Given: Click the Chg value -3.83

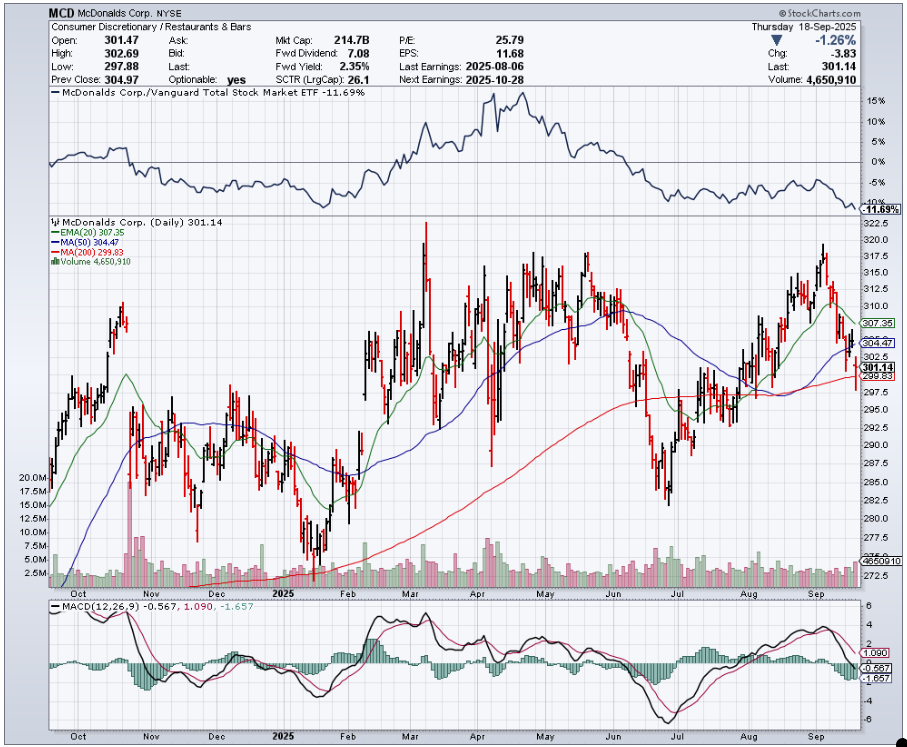Looking at the screenshot, I should 843,54.
